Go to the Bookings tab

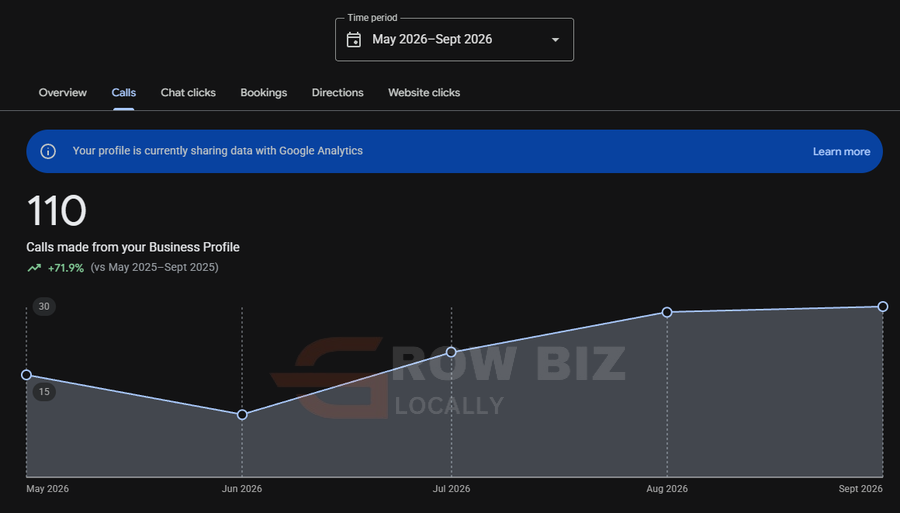pos(263,92)
